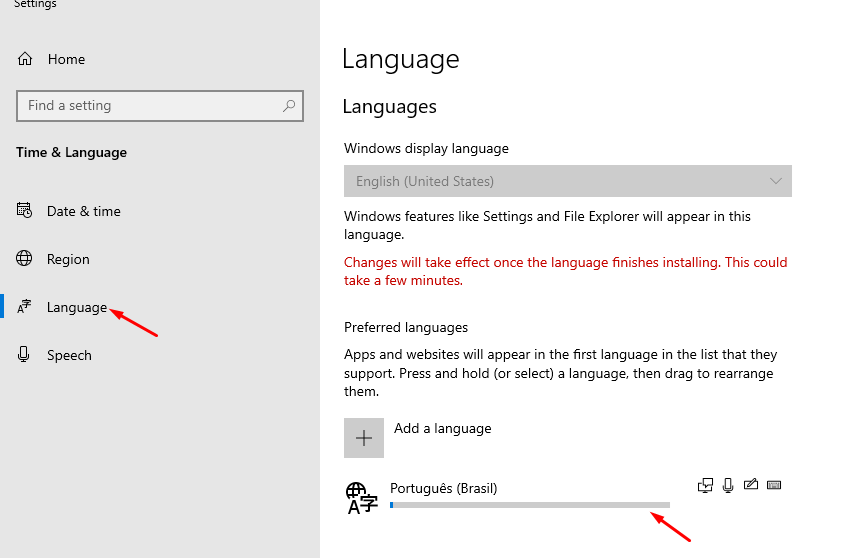This screenshot has height=558, width=843.
Task: Click the Time & Language heading
Action: tap(72, 153)
